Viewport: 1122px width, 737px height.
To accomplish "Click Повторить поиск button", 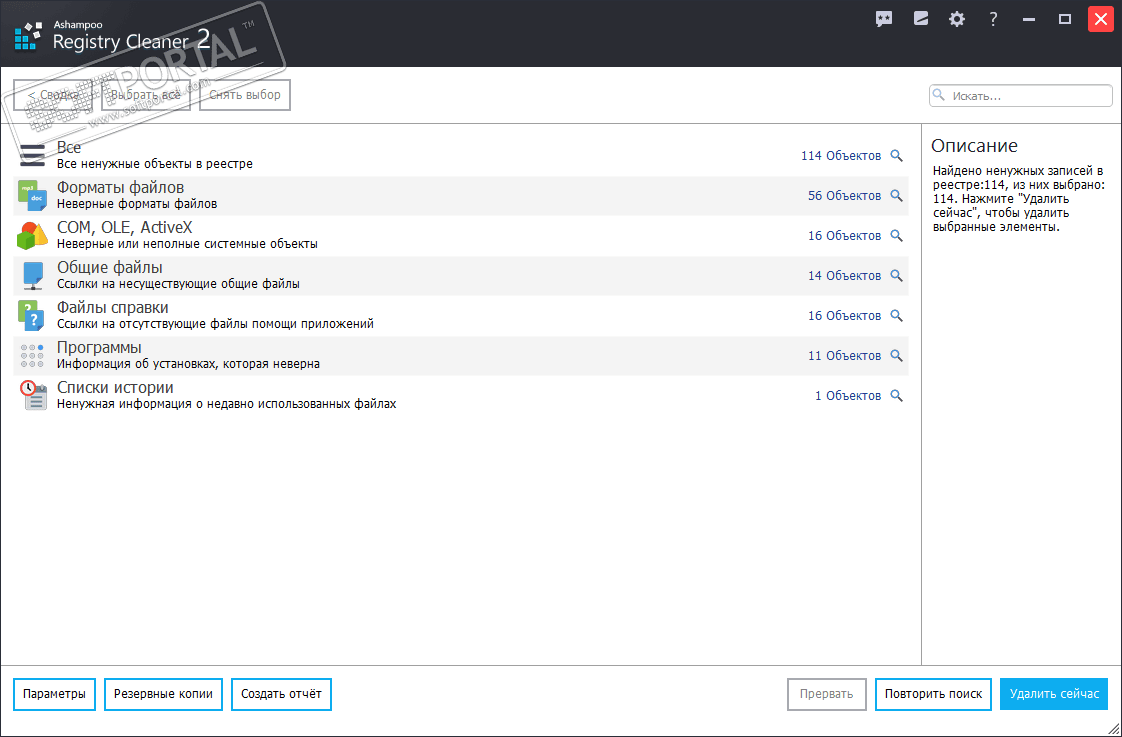I will click(933, 694).
